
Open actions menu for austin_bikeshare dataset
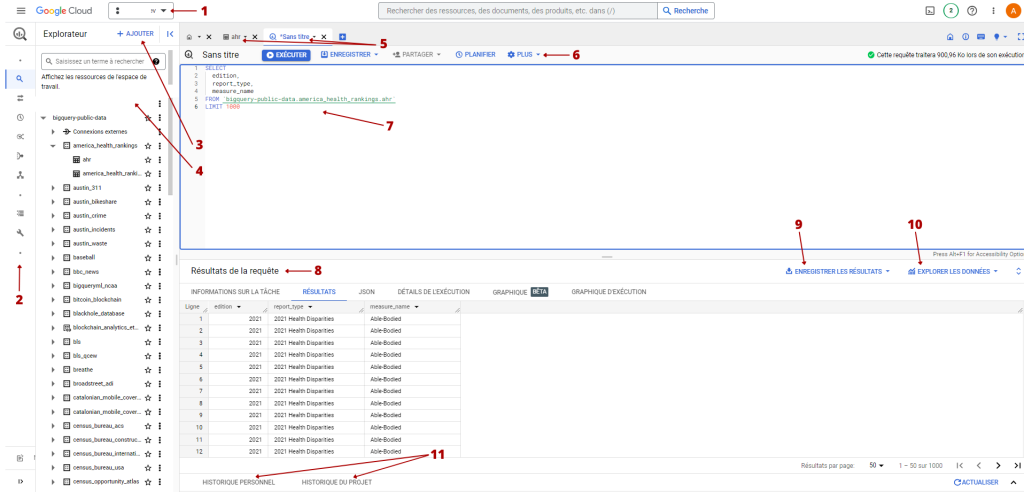tap(160, 201)
